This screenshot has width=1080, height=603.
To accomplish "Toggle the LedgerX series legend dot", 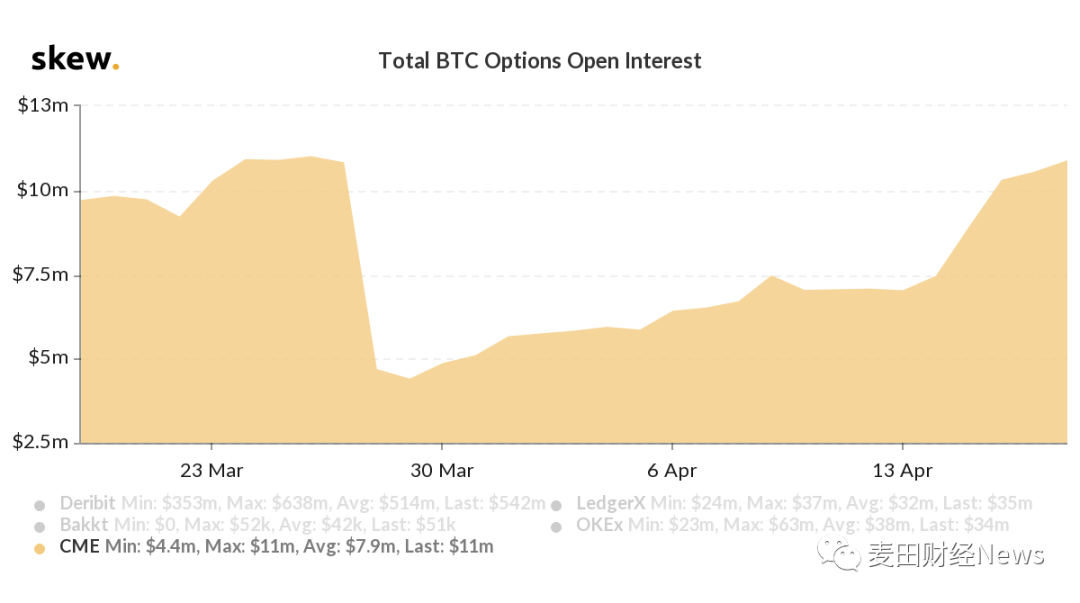I will [556, 504].
